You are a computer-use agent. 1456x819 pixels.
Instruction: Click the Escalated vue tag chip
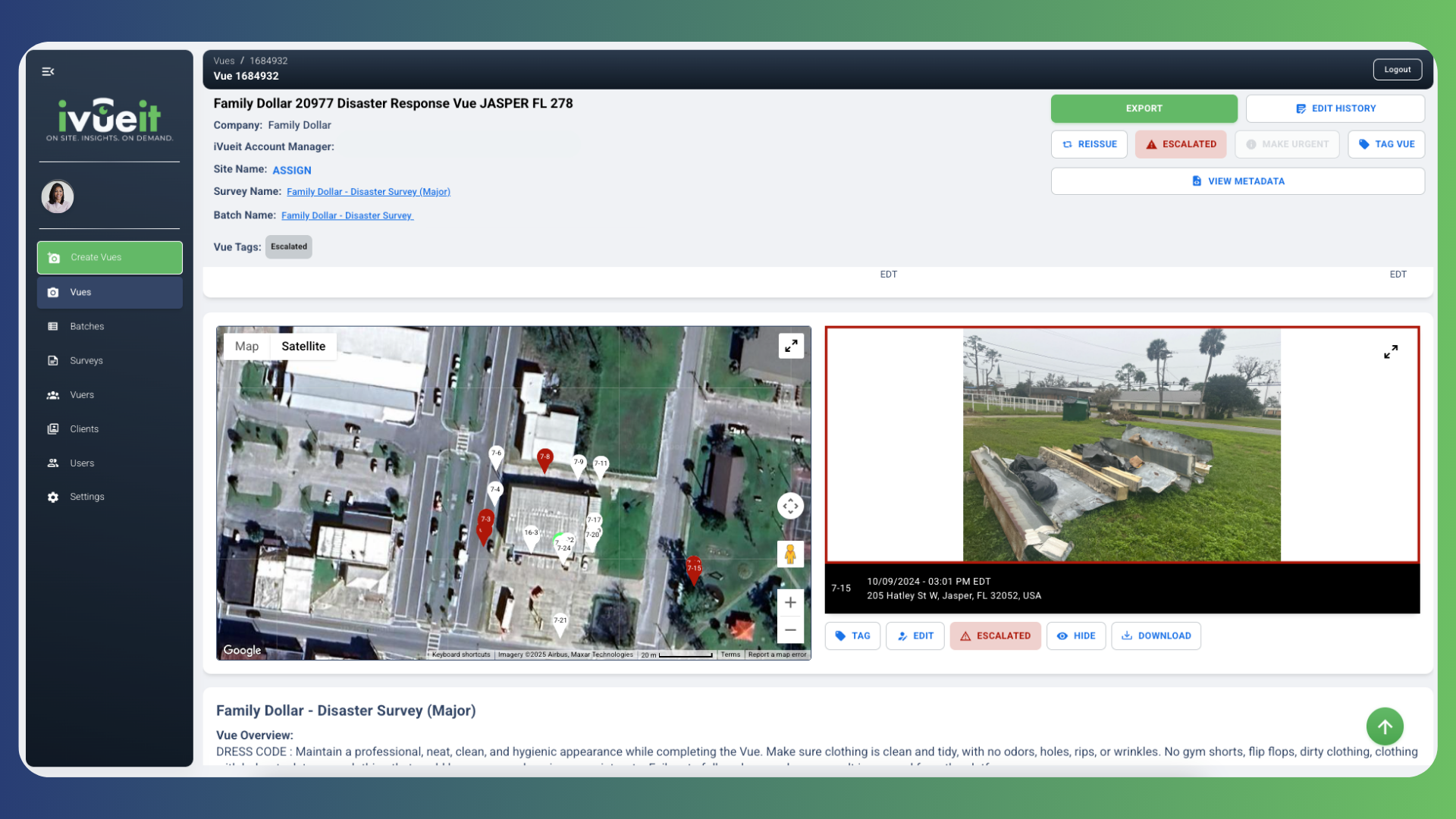(289, 246)
